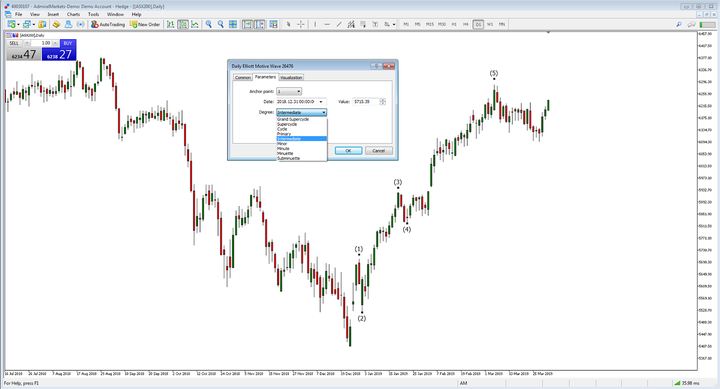Zoom out of the chart
720x389 pixels.
[221, 24]
